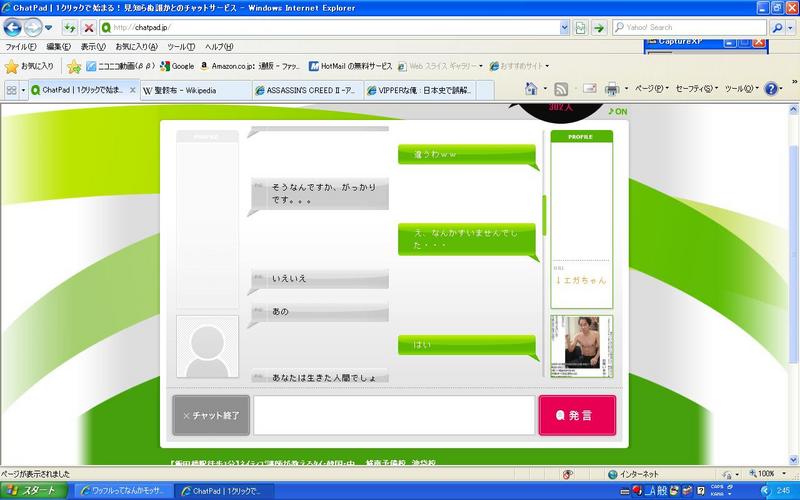This screenshot has height=500, width=800.
Task: Click the compatibility view icon
Action: point(580,28)
